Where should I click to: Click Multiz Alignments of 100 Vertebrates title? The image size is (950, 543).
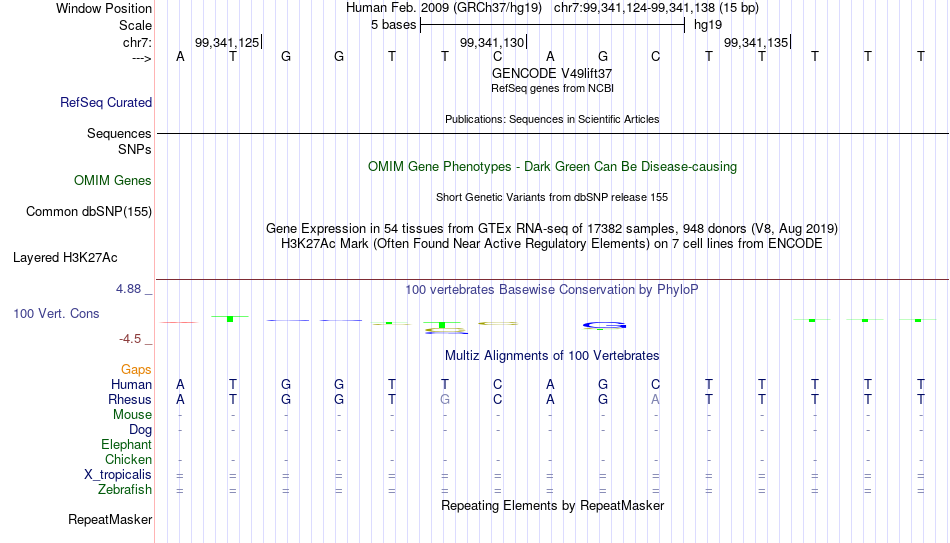pos(552,356)
